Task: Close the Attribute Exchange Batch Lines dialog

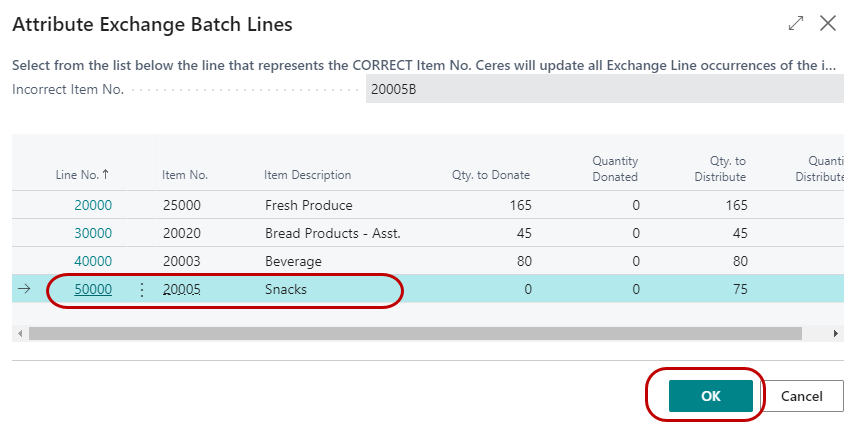Action: click(828, 23)
